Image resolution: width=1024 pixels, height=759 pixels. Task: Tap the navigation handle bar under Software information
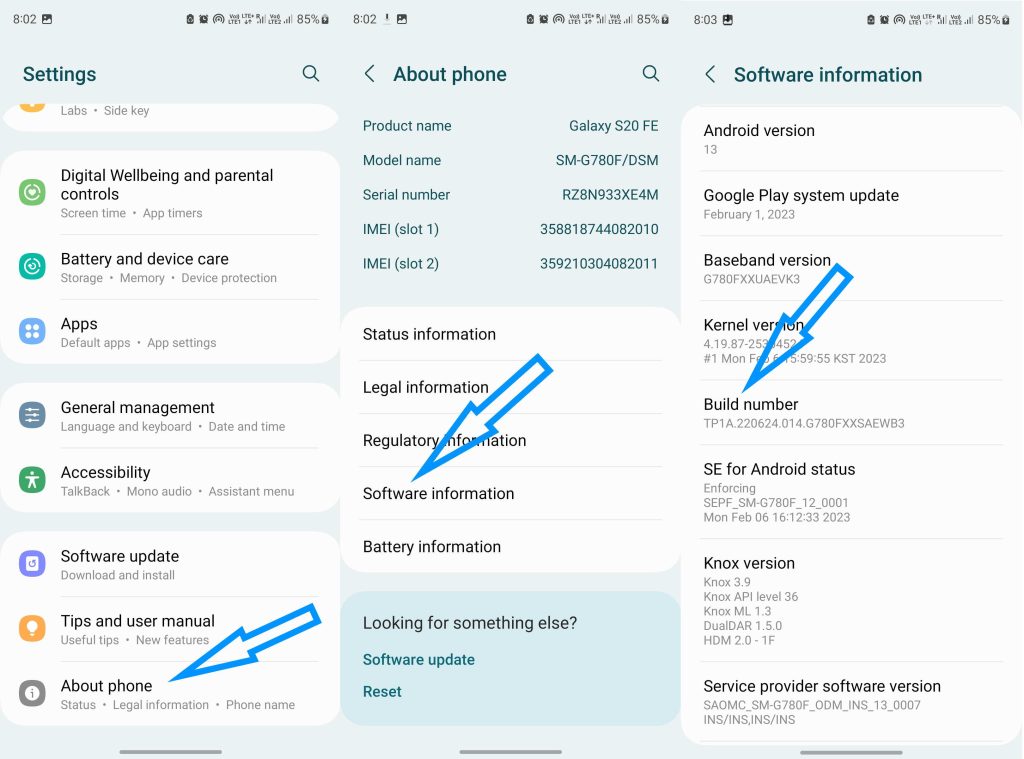(x=852, y=752)
